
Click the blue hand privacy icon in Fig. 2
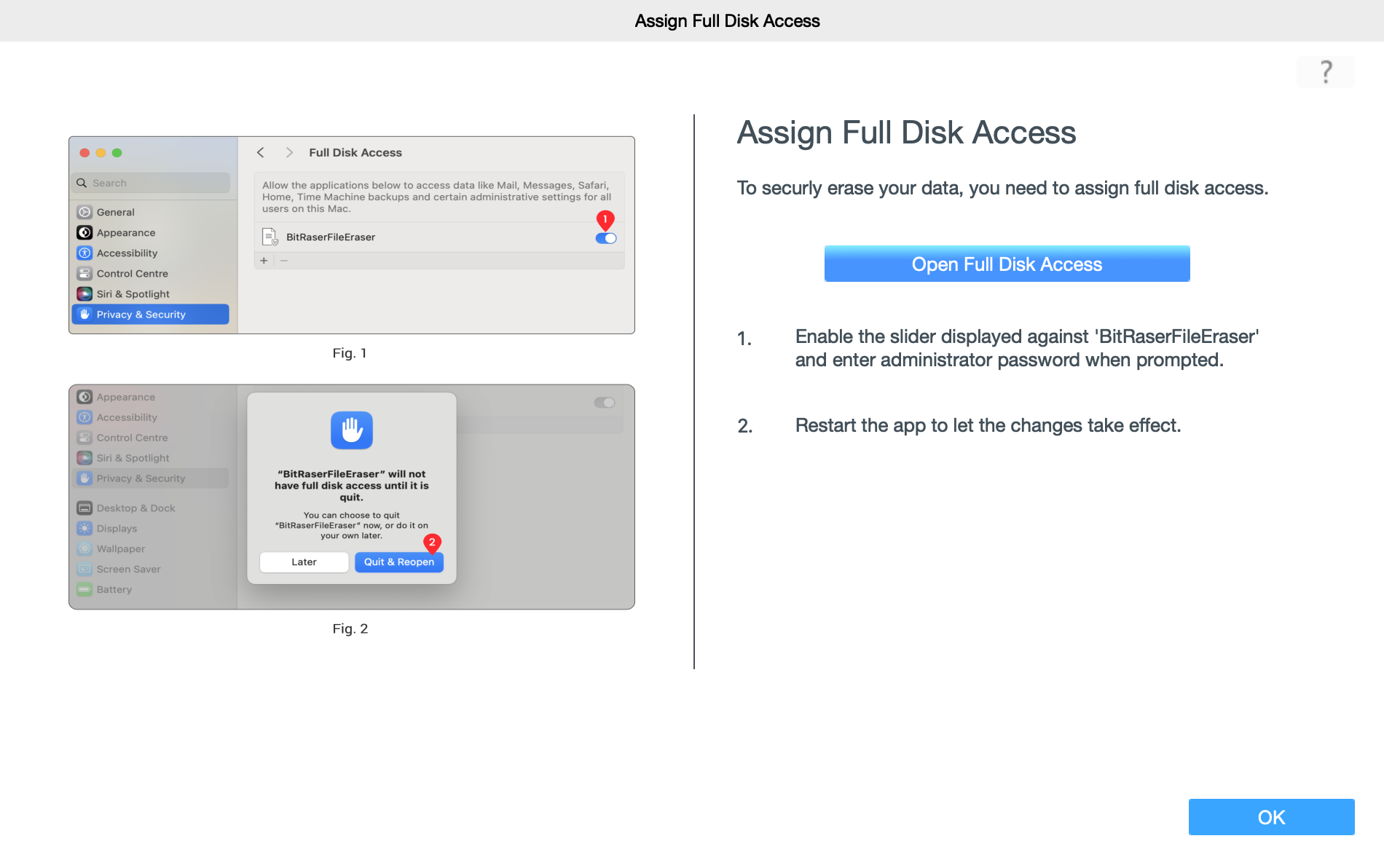click(x=352, y=430)
